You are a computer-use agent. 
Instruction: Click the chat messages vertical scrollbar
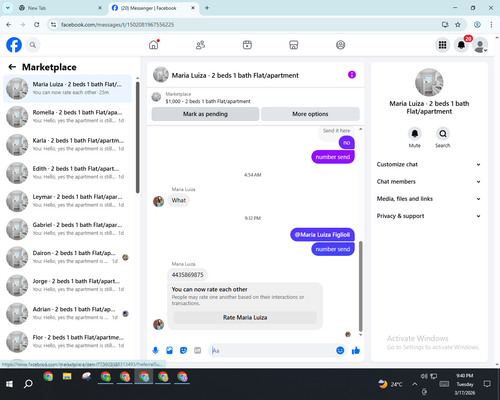pos(360,286)
